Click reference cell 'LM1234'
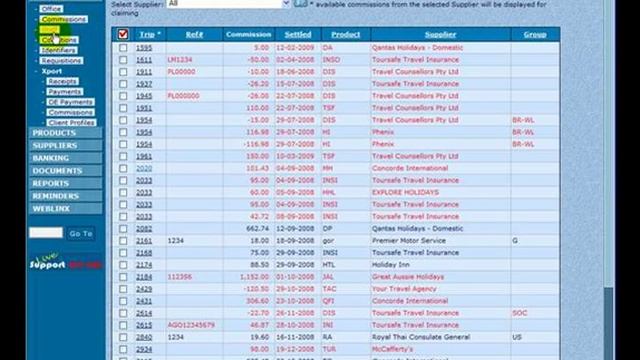Screen dimensions: 640x360 [180, 60]
